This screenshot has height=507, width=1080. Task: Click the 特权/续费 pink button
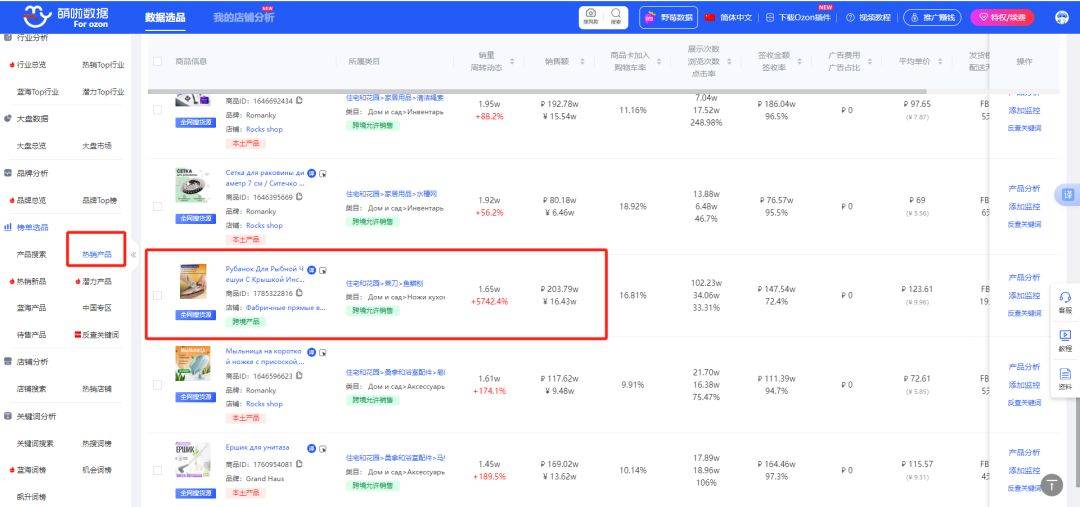(x=1002, y=17)
